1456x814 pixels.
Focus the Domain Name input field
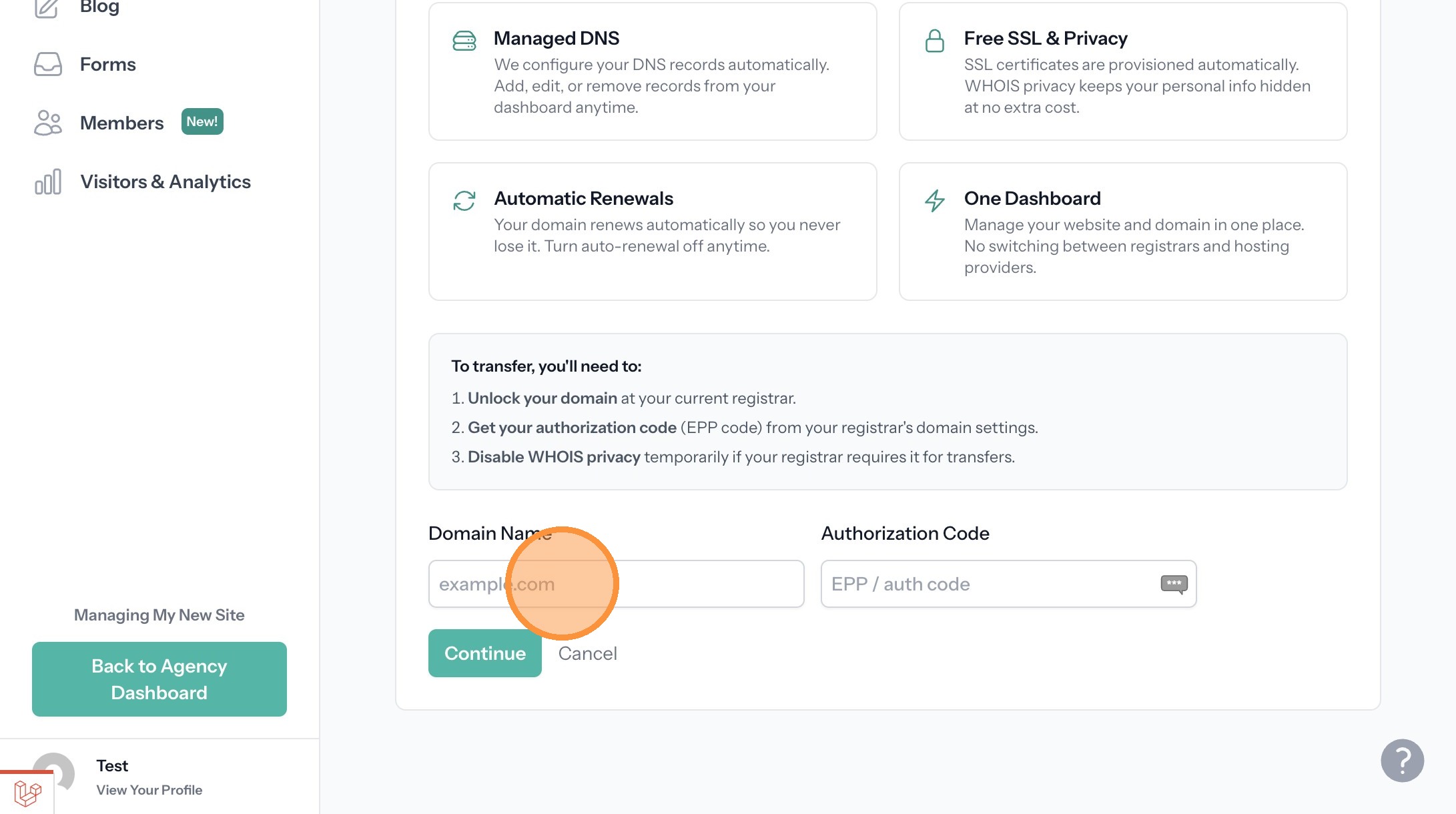point(701,584)
